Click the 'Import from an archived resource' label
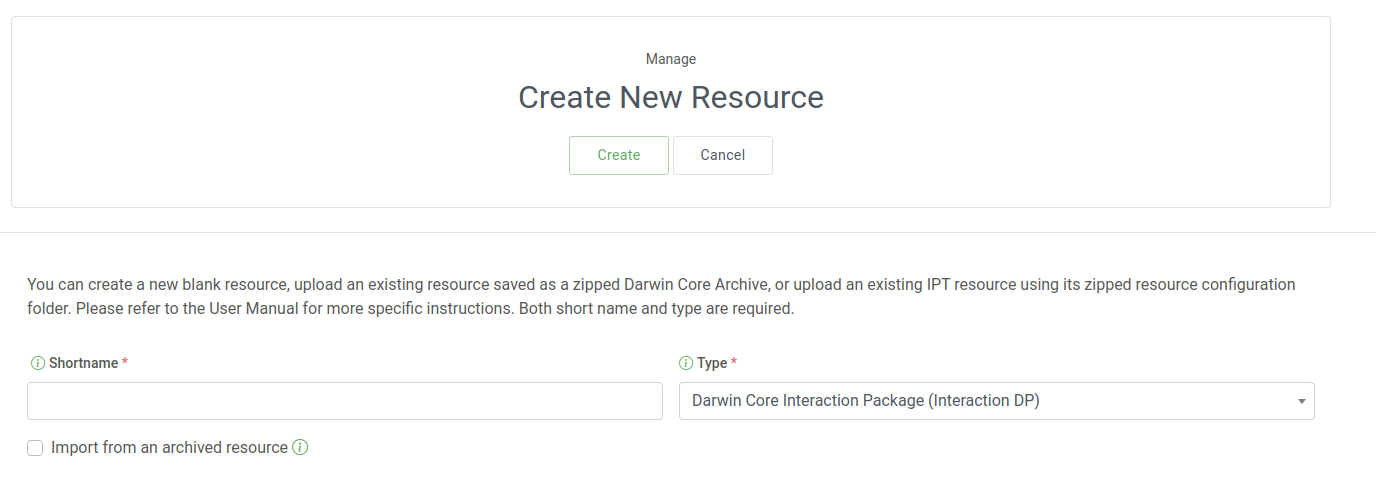Screen dimensions: 1376x480 (x=169, y=448)
